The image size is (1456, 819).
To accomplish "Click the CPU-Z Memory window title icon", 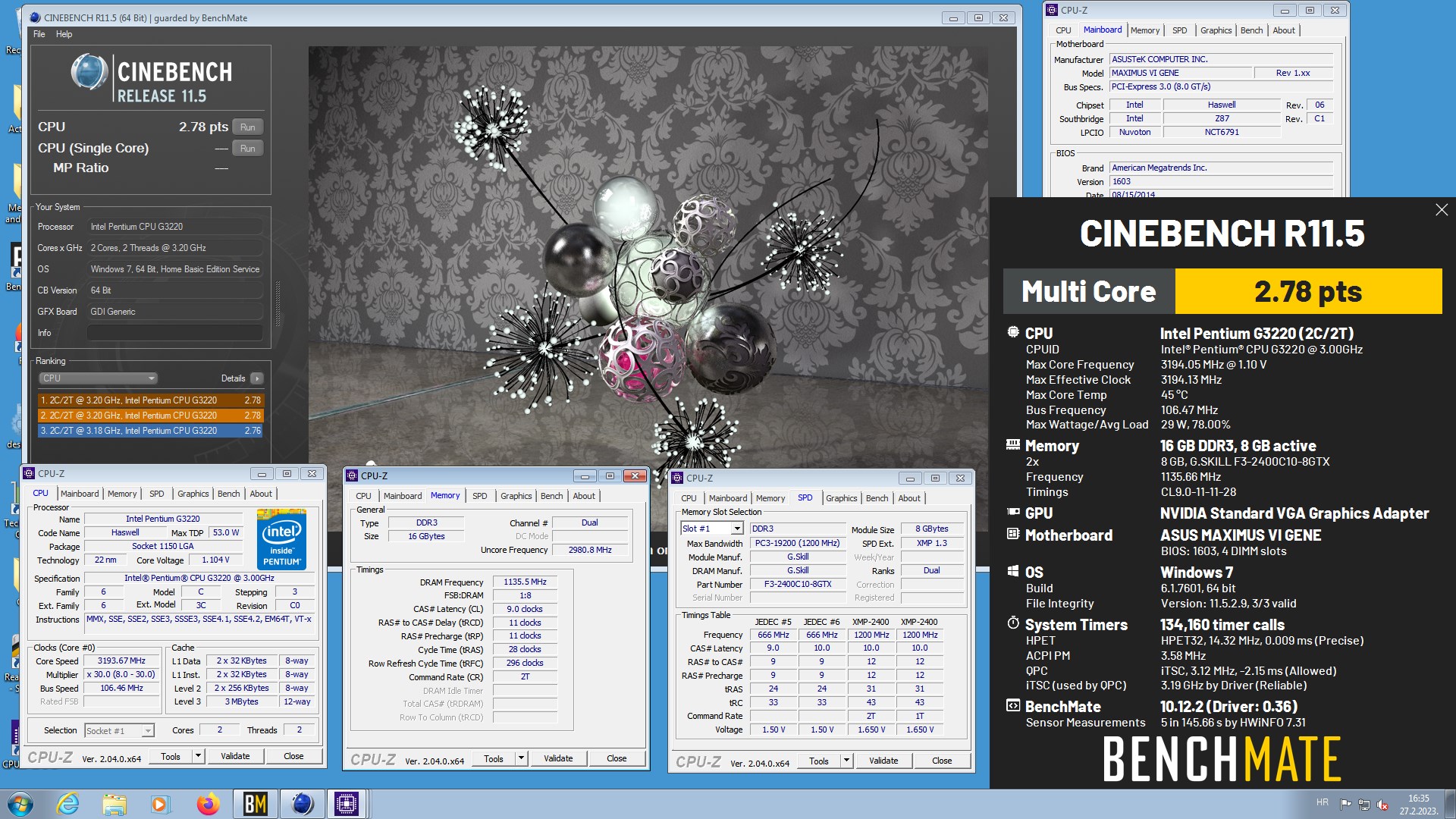I will click(352, 475).
